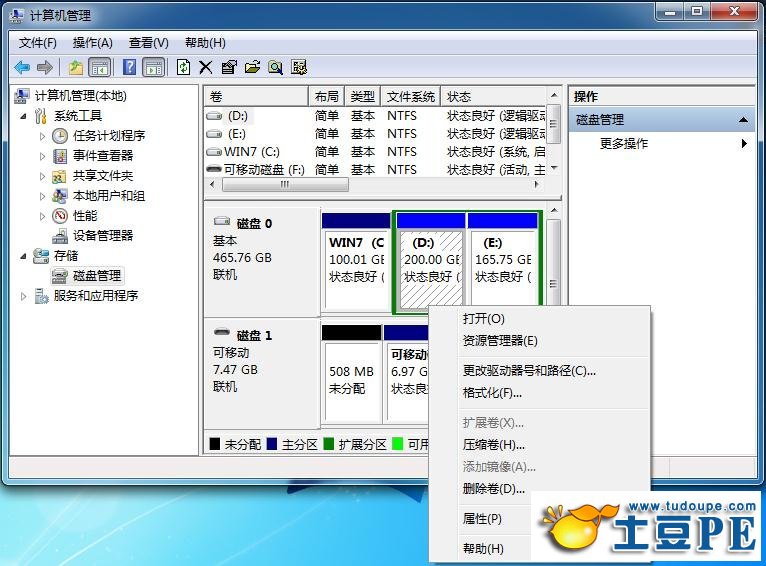Screen dimensions: 766x566
Task: Sort by the 类型 column header
Action: coord(362,97)
